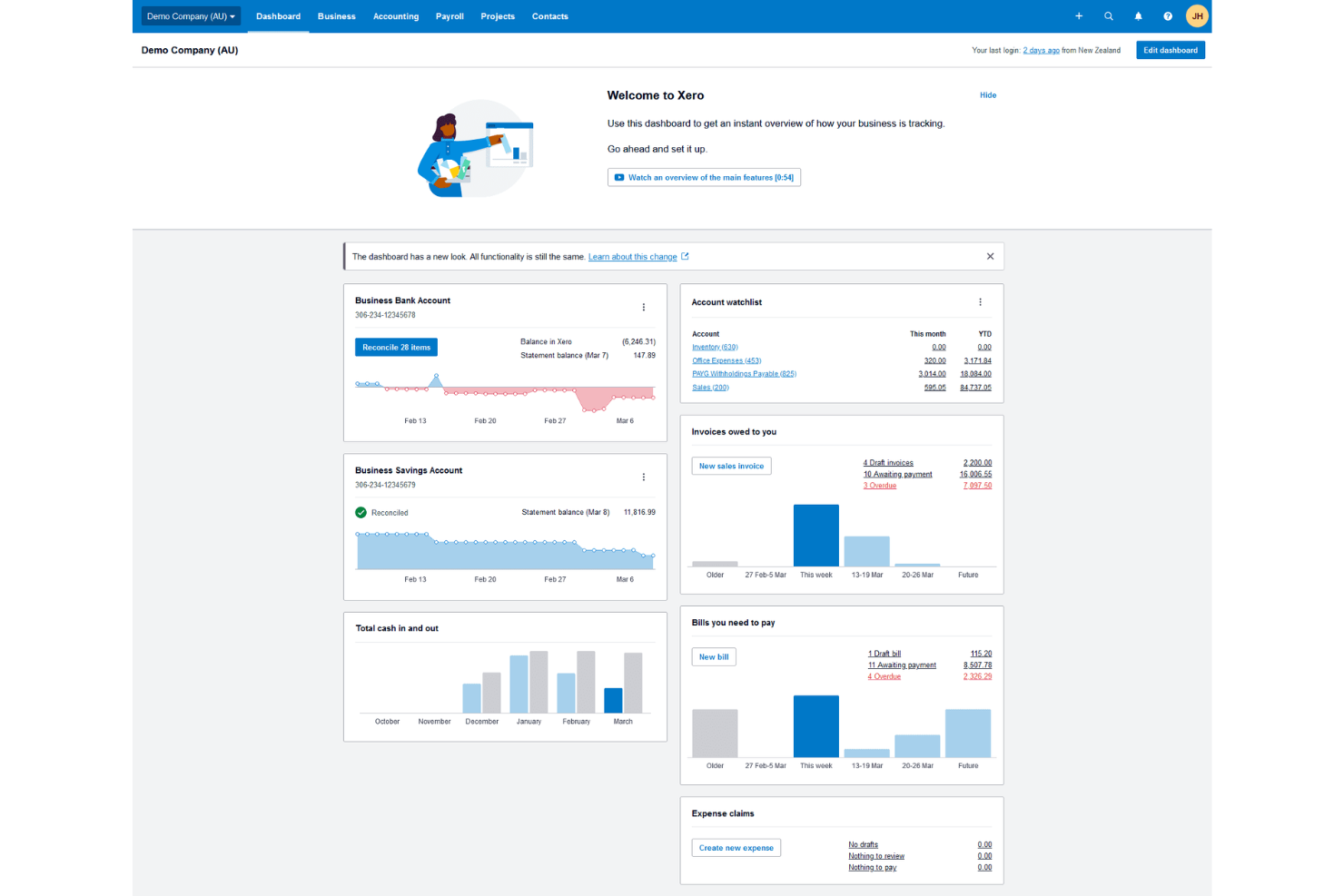Click the 2,326.29 overdue bills amount

[977, 676]
